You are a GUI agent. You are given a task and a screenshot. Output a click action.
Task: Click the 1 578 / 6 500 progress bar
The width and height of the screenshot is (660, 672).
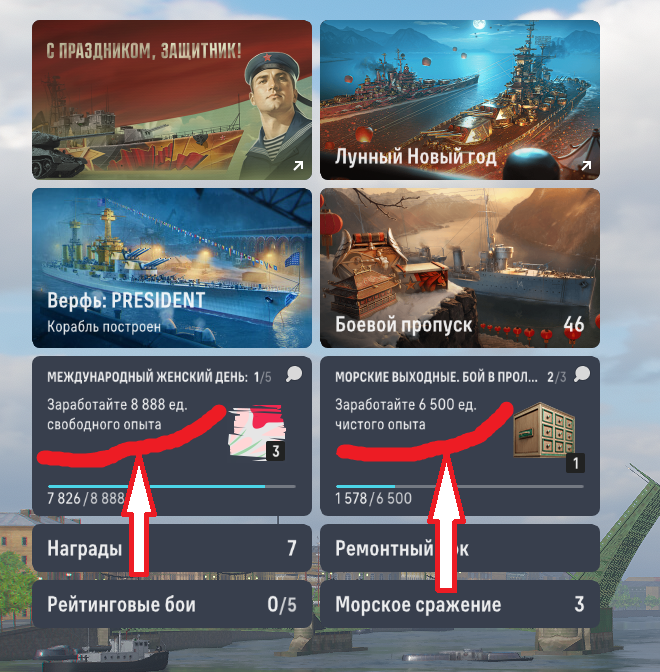pos(460,486)
